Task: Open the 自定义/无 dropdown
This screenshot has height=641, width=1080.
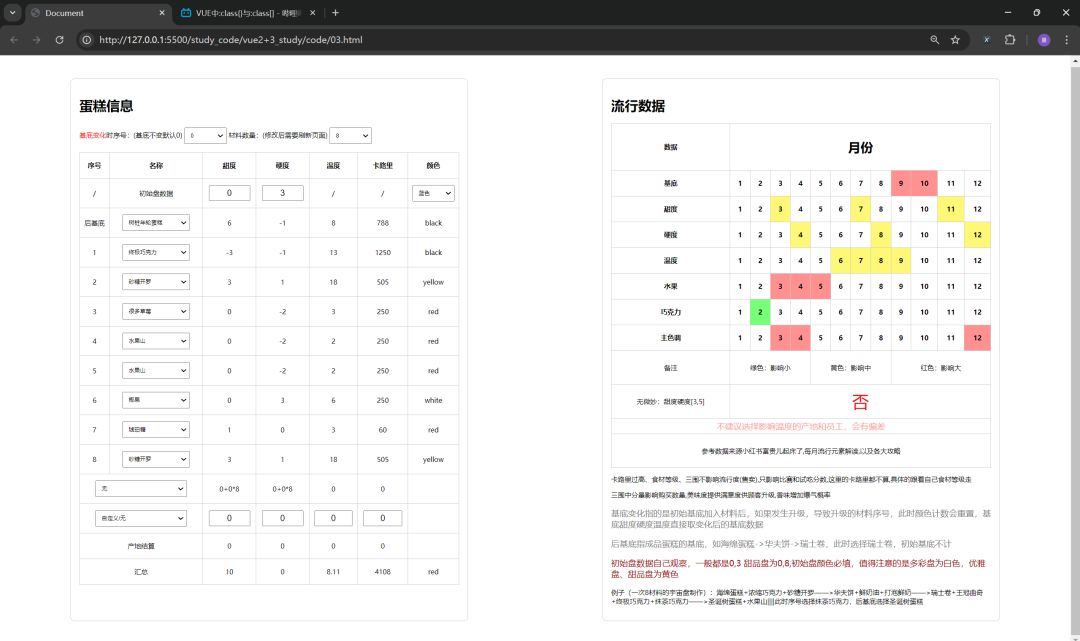Action: click(141, 518)
